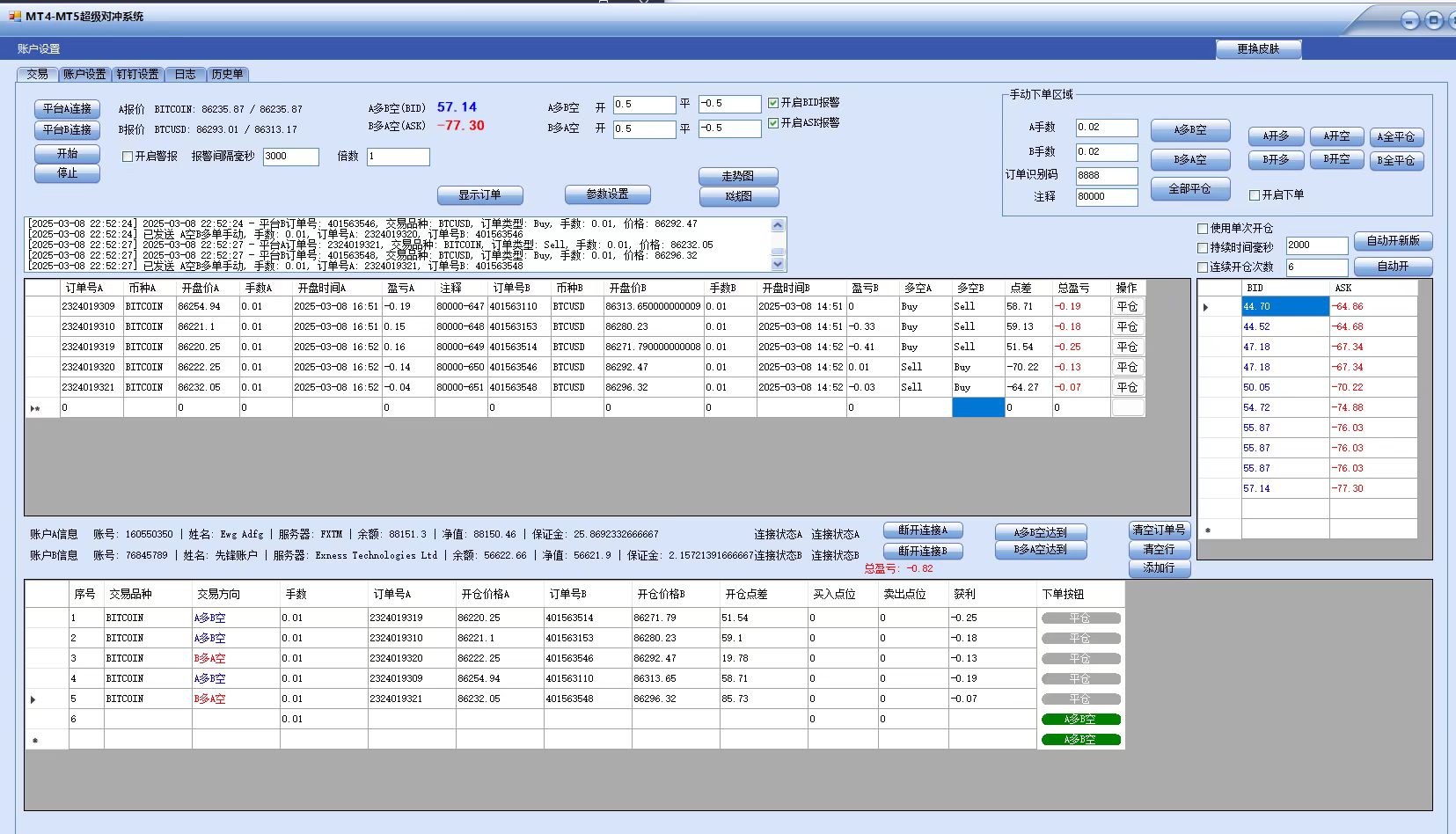
Task: Click the log panel scroll-down arrow
Action: click(777, 264)
